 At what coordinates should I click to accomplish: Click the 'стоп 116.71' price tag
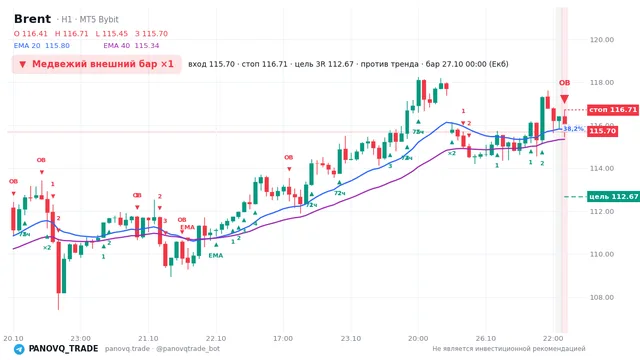(x=613, y=110)
